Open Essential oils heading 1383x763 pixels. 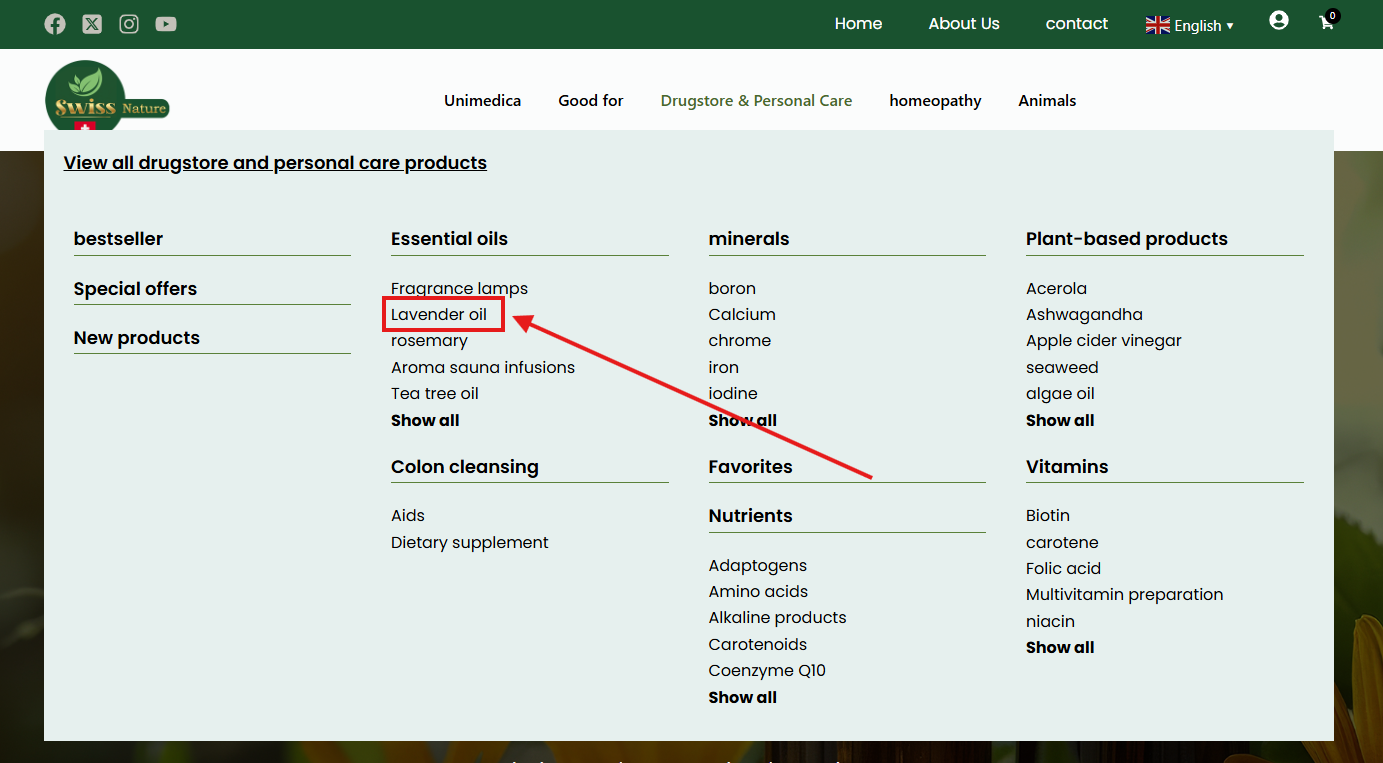coord(449,239)
